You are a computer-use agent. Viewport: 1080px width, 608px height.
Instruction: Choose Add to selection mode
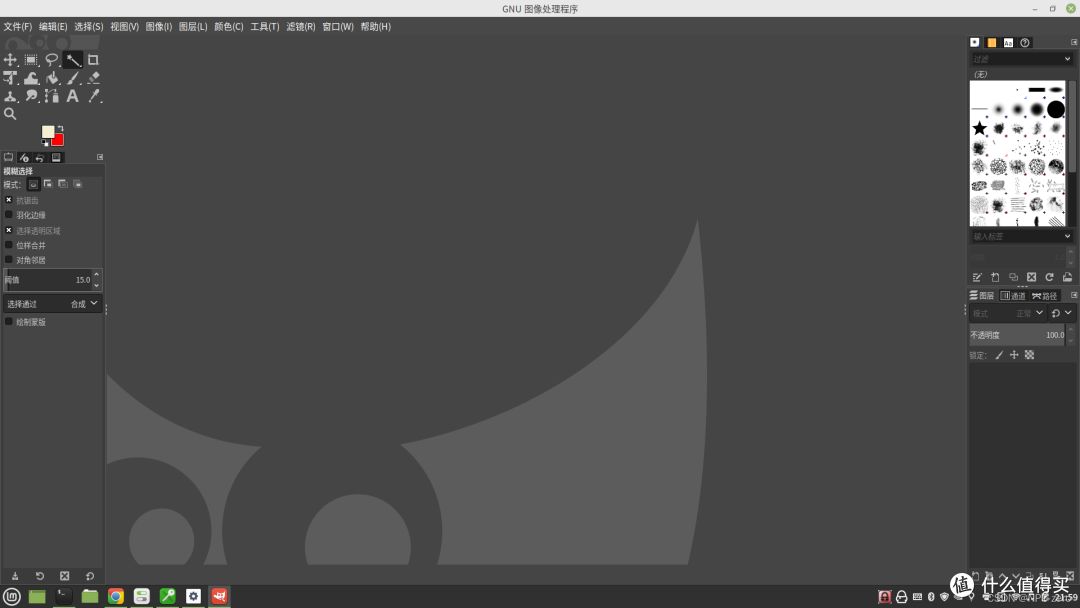pos(48,185)
